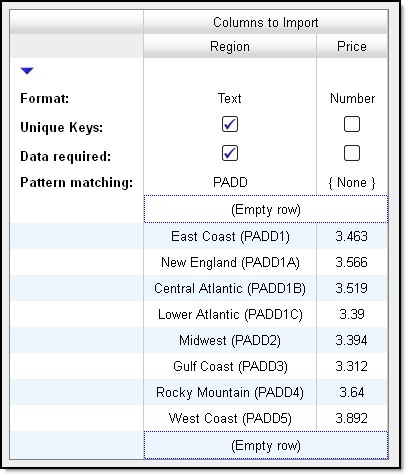This screenshot has width=407, height=475.
Task: Click the Columns to Import header
Action: point(266,22)
